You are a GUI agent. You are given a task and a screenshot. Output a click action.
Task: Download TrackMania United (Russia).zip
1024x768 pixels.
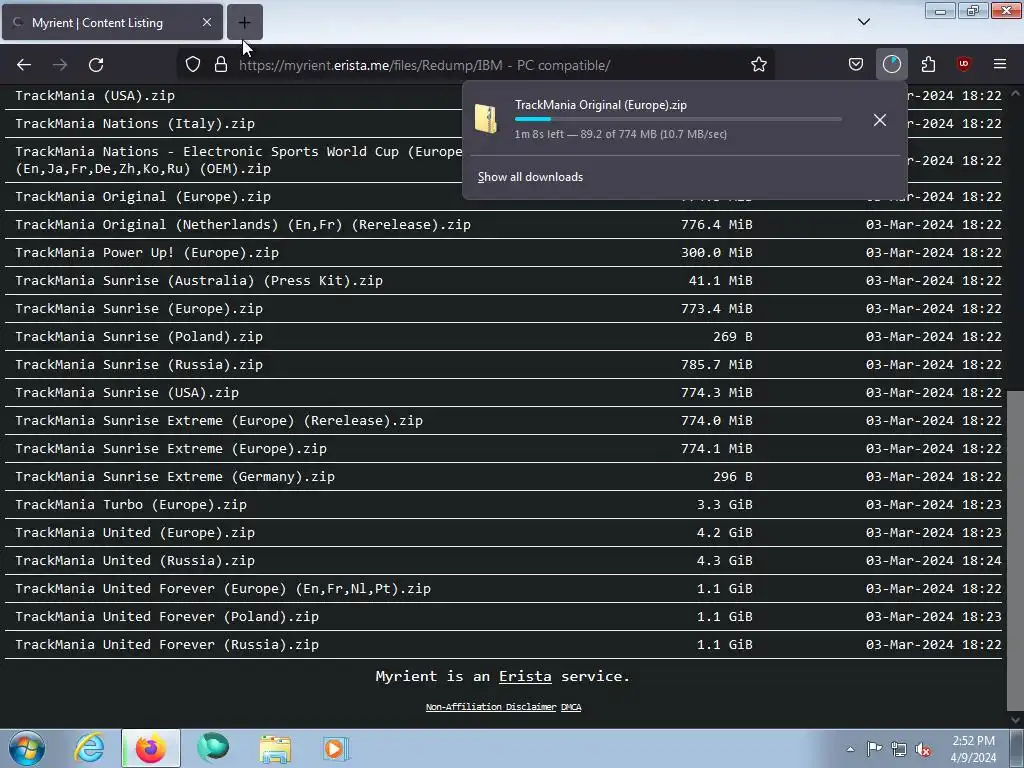tap(135, 561)
